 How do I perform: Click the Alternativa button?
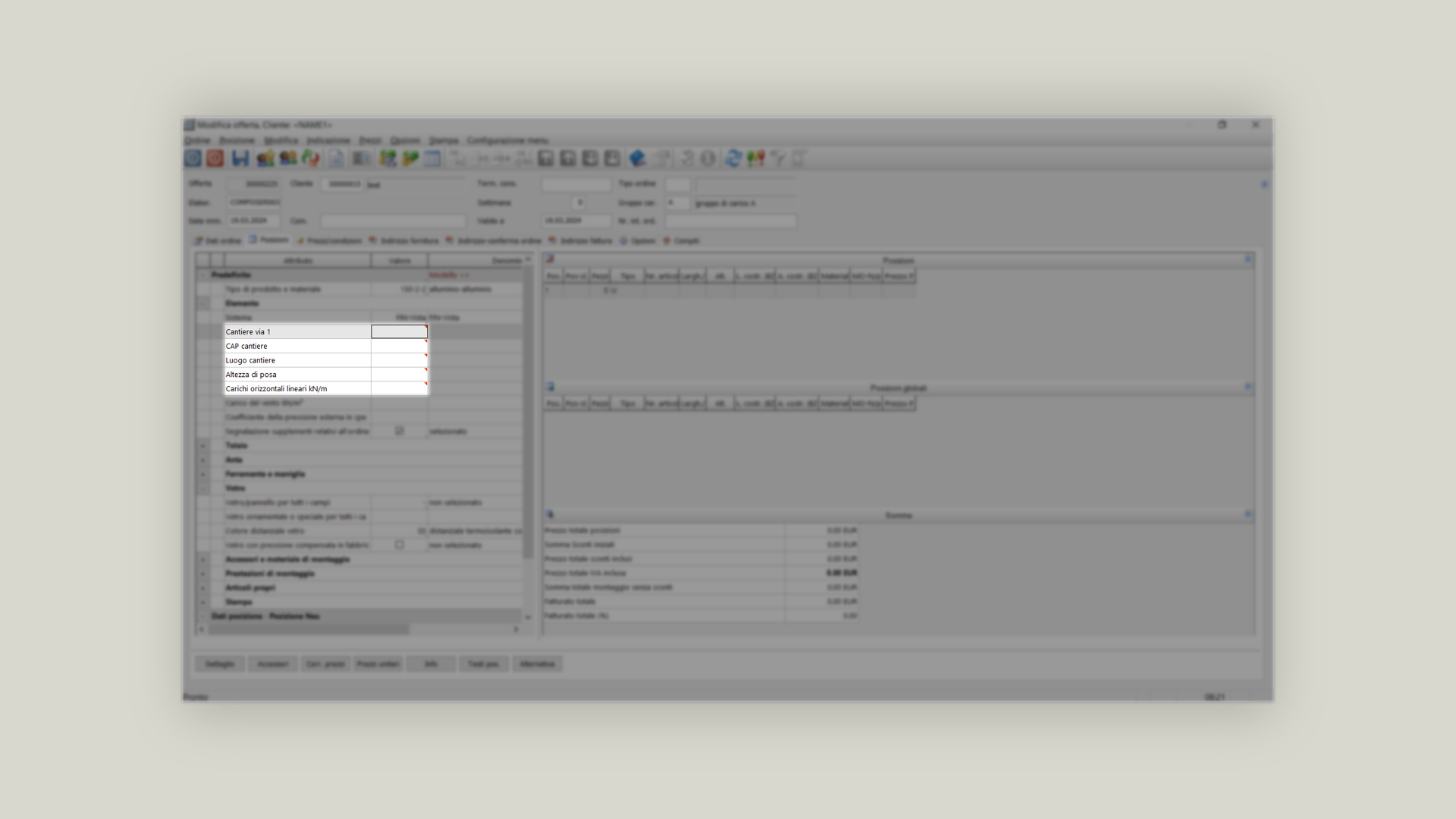pos(537,664)
